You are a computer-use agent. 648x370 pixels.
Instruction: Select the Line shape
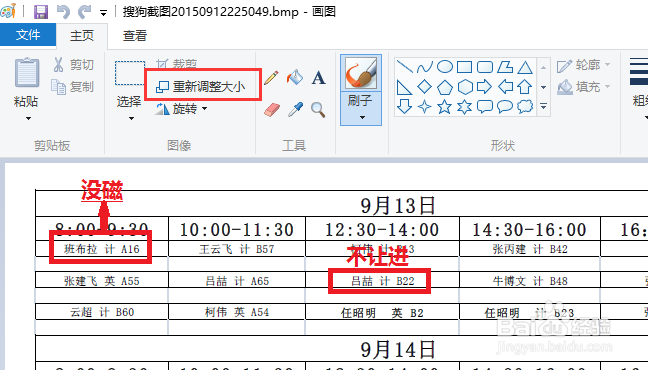[x=404, y=67]
